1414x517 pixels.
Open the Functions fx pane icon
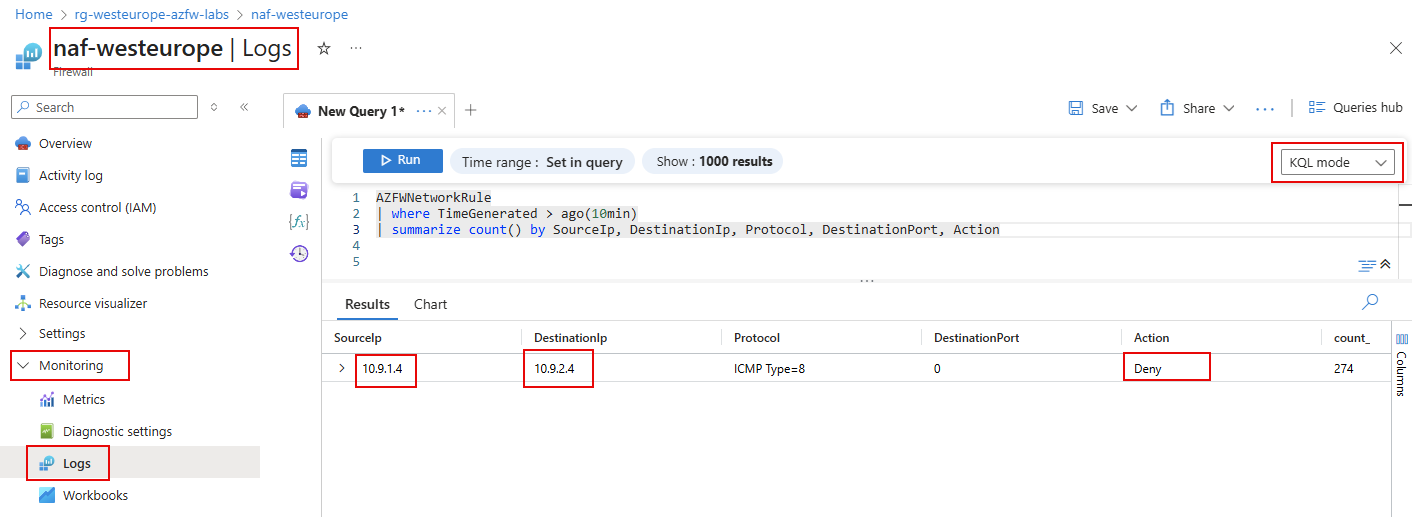pyautogui.click(x=299, y=222)
